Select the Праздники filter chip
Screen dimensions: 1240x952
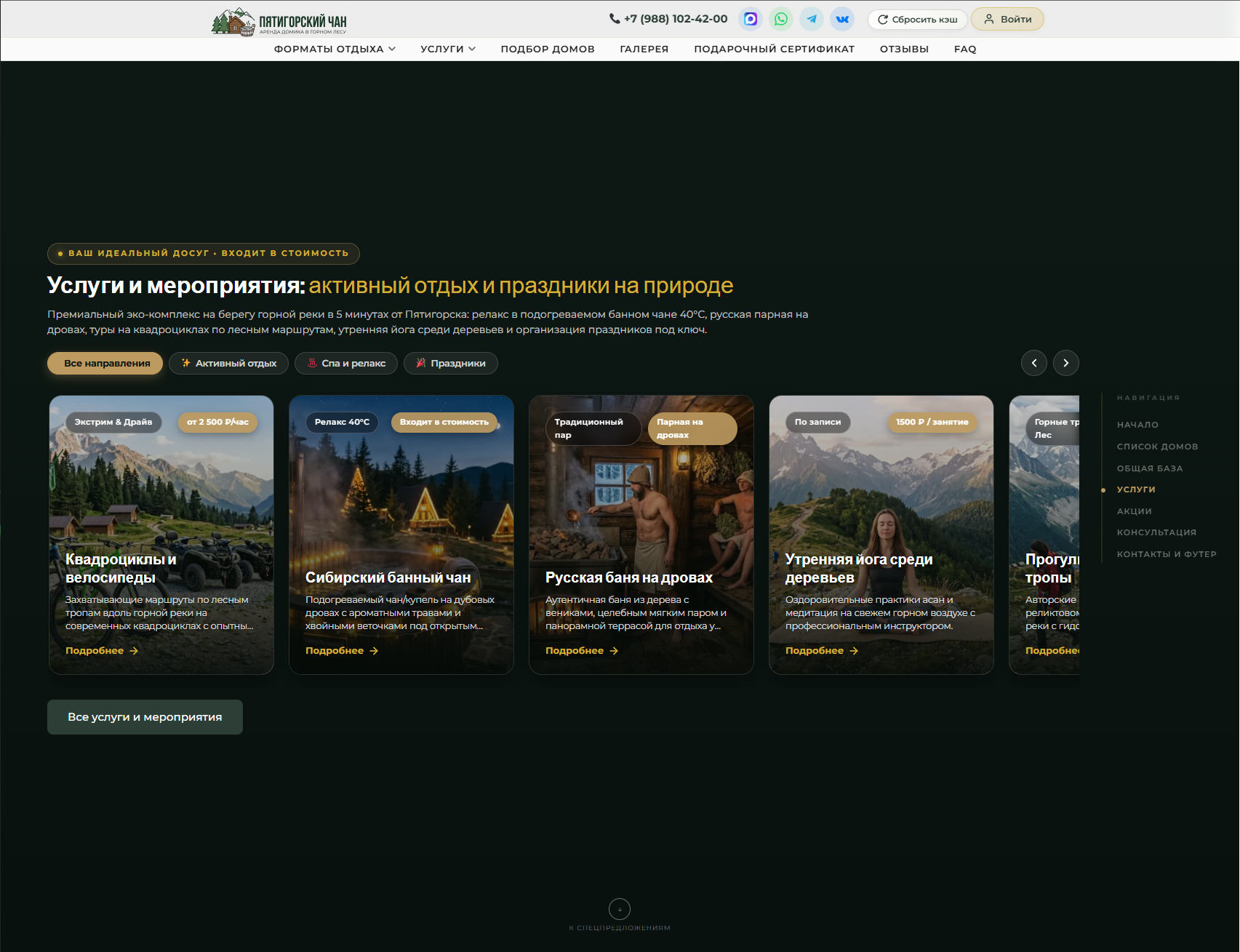point(451,364)
